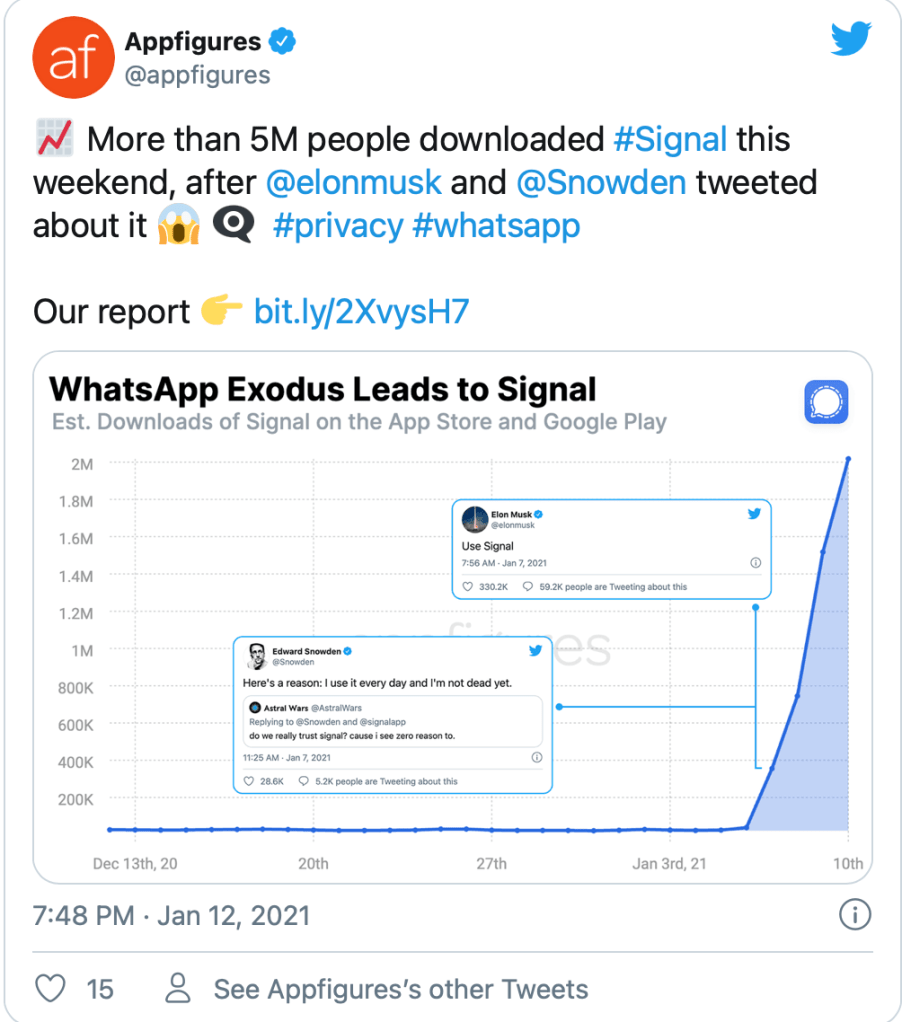Open the @Snowden mention link
Image resolution: width=902 pixels, height=1022 pixels.
[600, 183]
